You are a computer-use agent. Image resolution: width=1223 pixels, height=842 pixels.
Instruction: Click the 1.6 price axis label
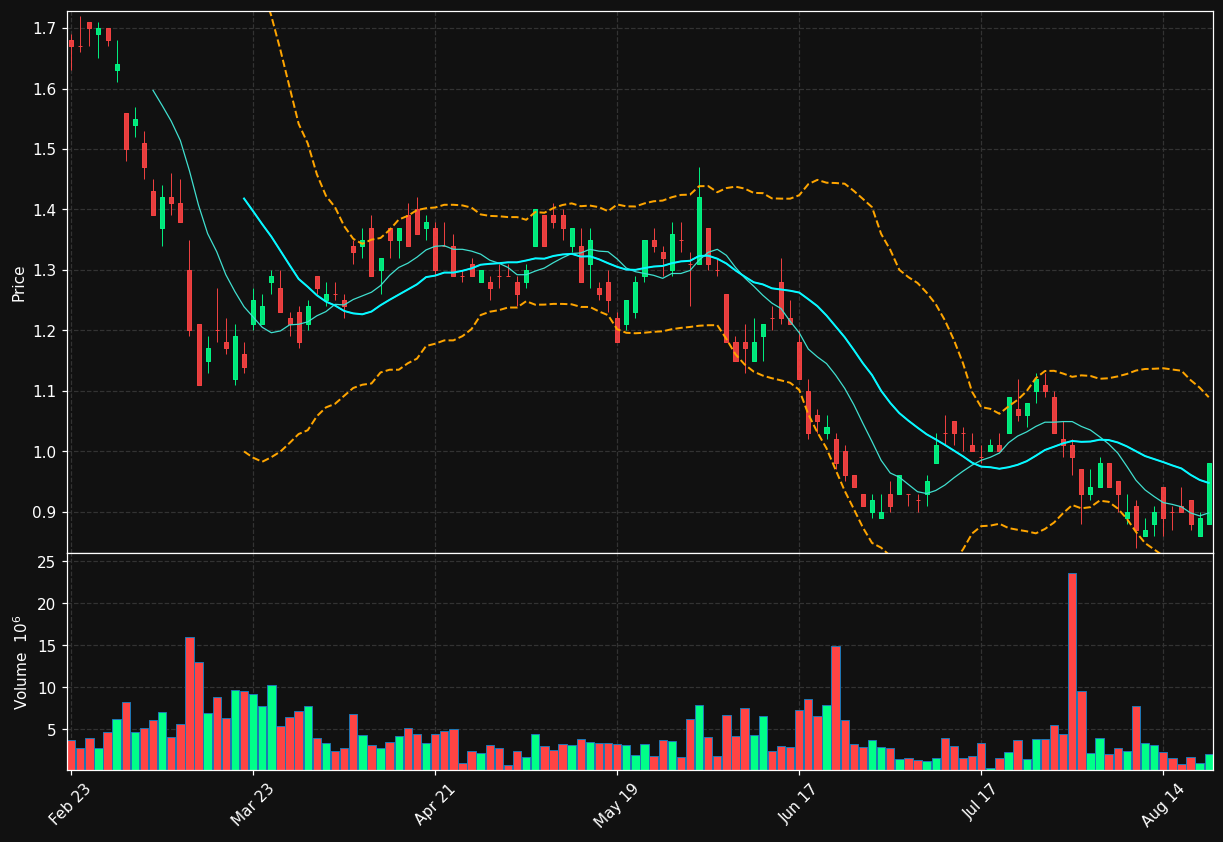45,89
